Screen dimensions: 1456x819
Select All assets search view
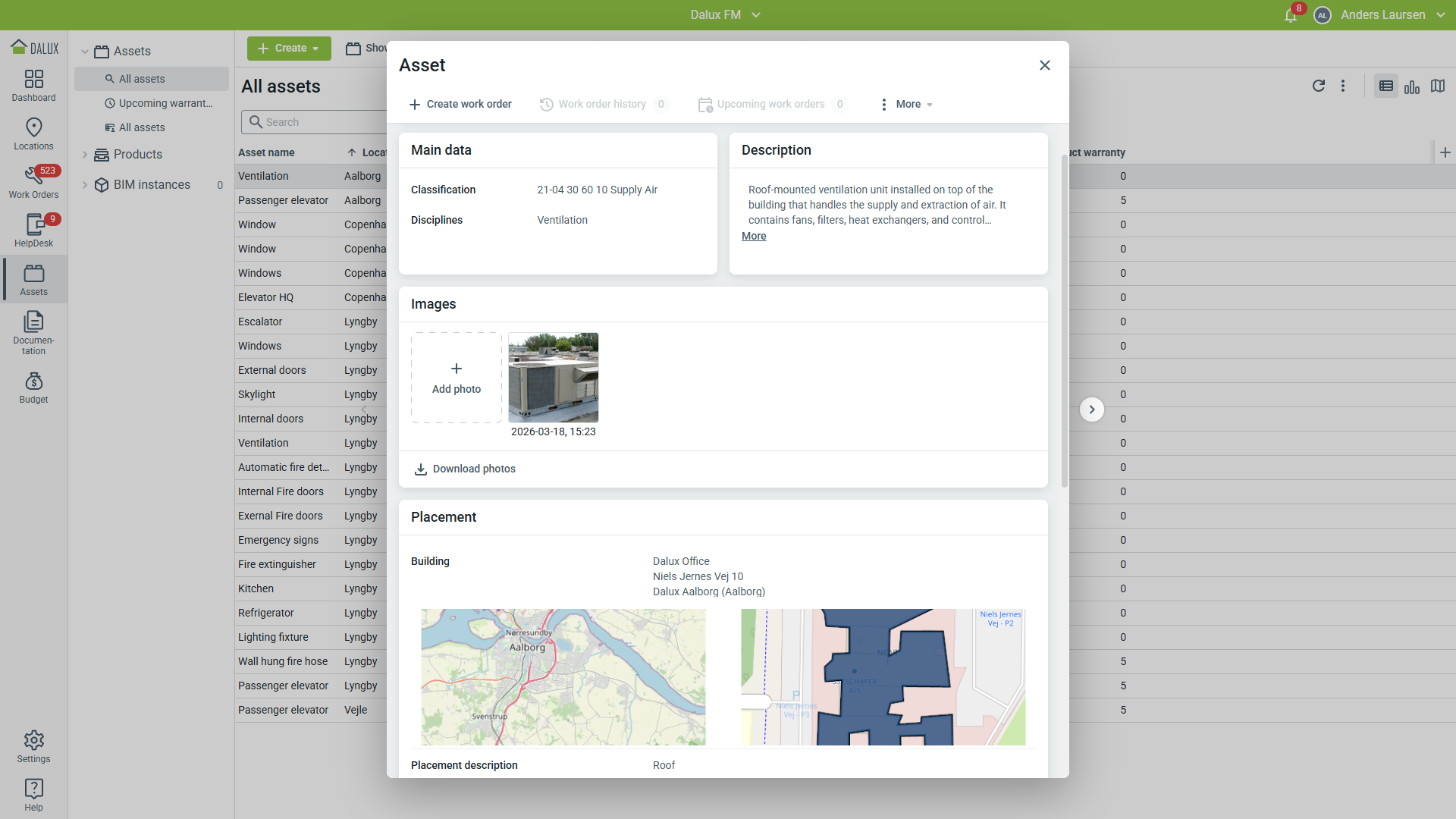152,79
